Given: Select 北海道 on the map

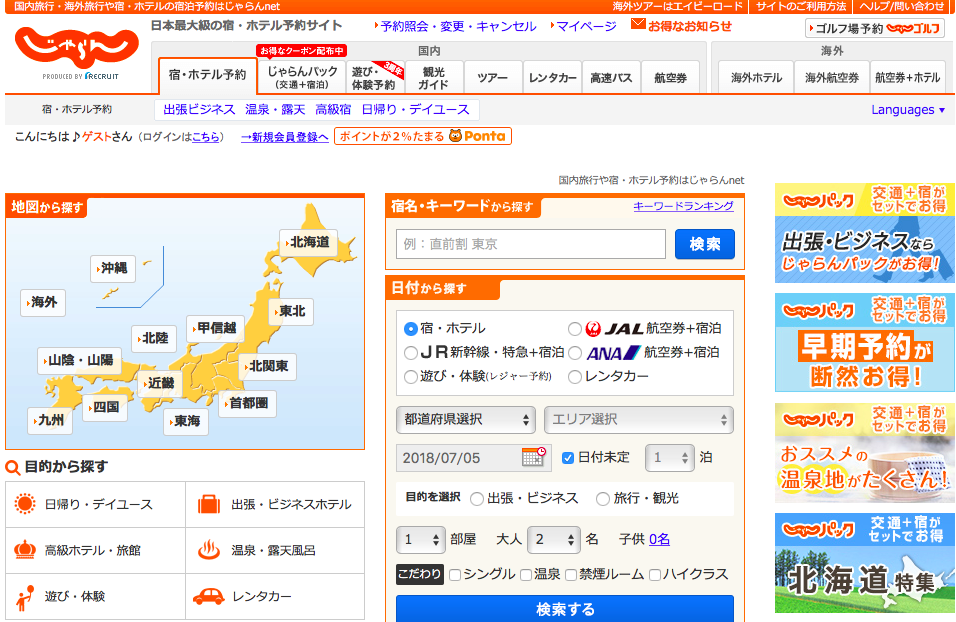Looking at the screenshot, I should point(309,242).
